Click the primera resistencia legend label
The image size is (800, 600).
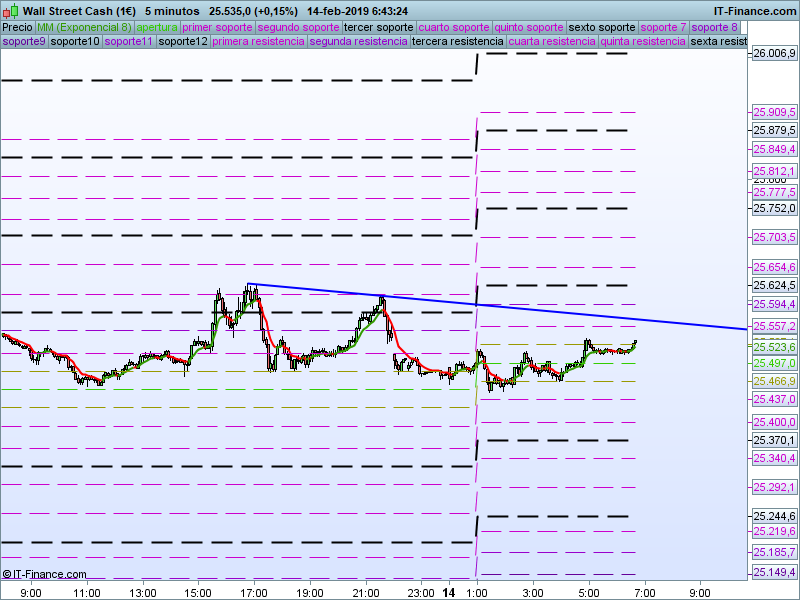pyautogui.click(x=259, y=41)
